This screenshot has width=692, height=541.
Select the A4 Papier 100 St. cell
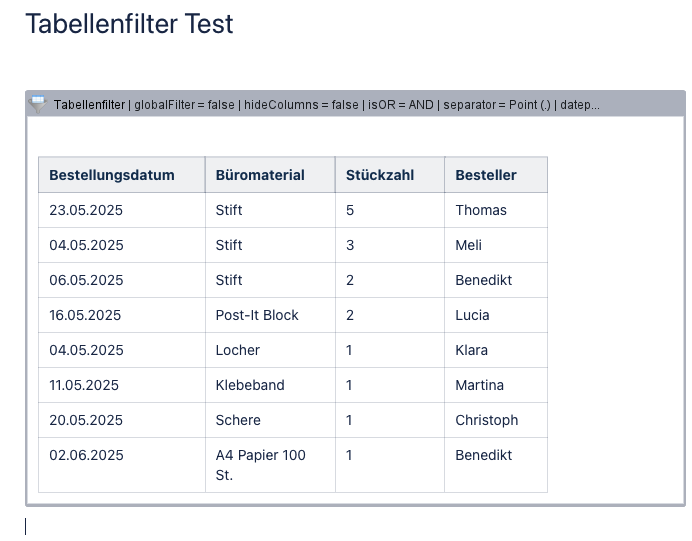261,465
